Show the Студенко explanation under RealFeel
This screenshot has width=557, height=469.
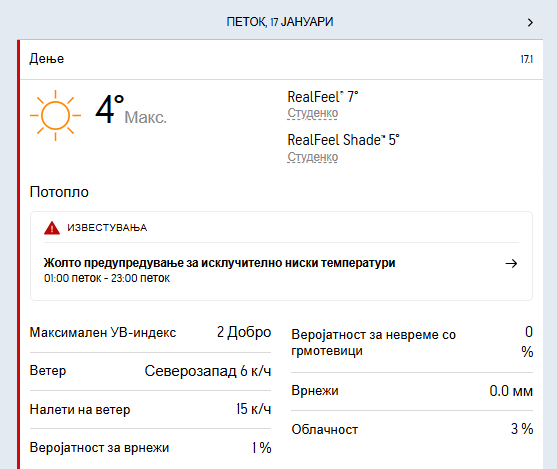(x=313, y=113)
